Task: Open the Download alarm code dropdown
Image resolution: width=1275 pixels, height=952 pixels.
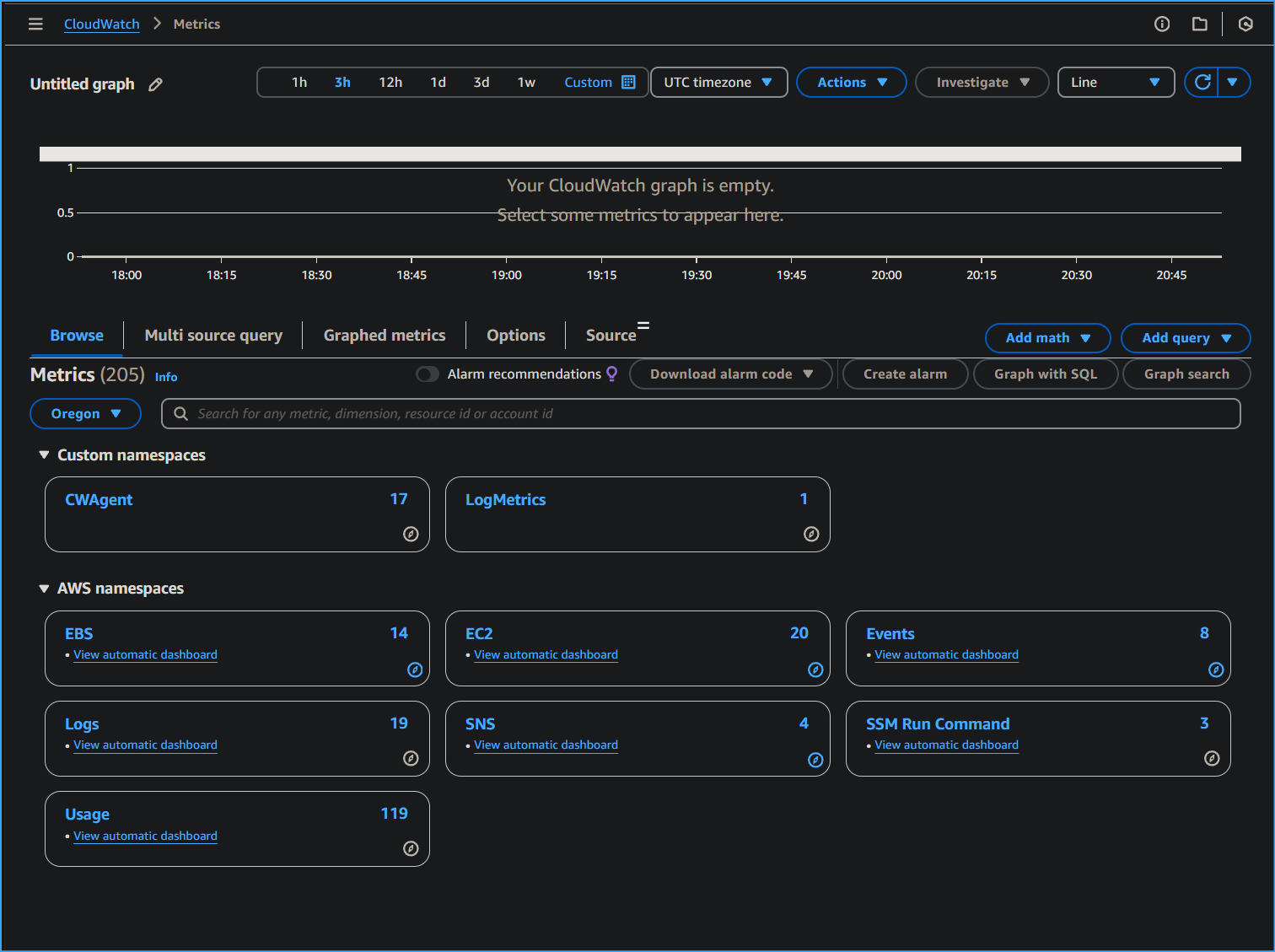Action: click(730, 374)
